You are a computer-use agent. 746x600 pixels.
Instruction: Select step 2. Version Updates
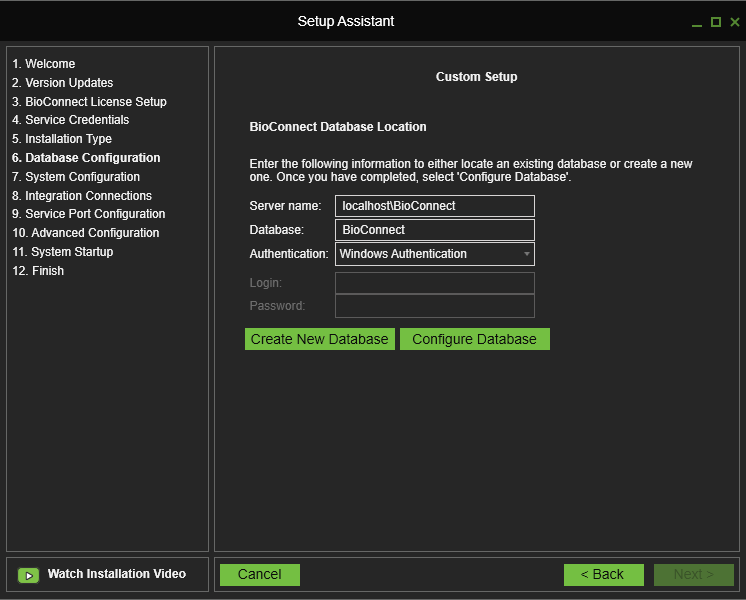coord(63,83)
